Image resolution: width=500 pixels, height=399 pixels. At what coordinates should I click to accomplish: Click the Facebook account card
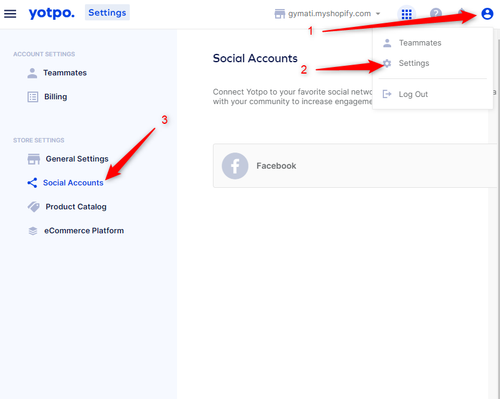(x=355, y=166)
